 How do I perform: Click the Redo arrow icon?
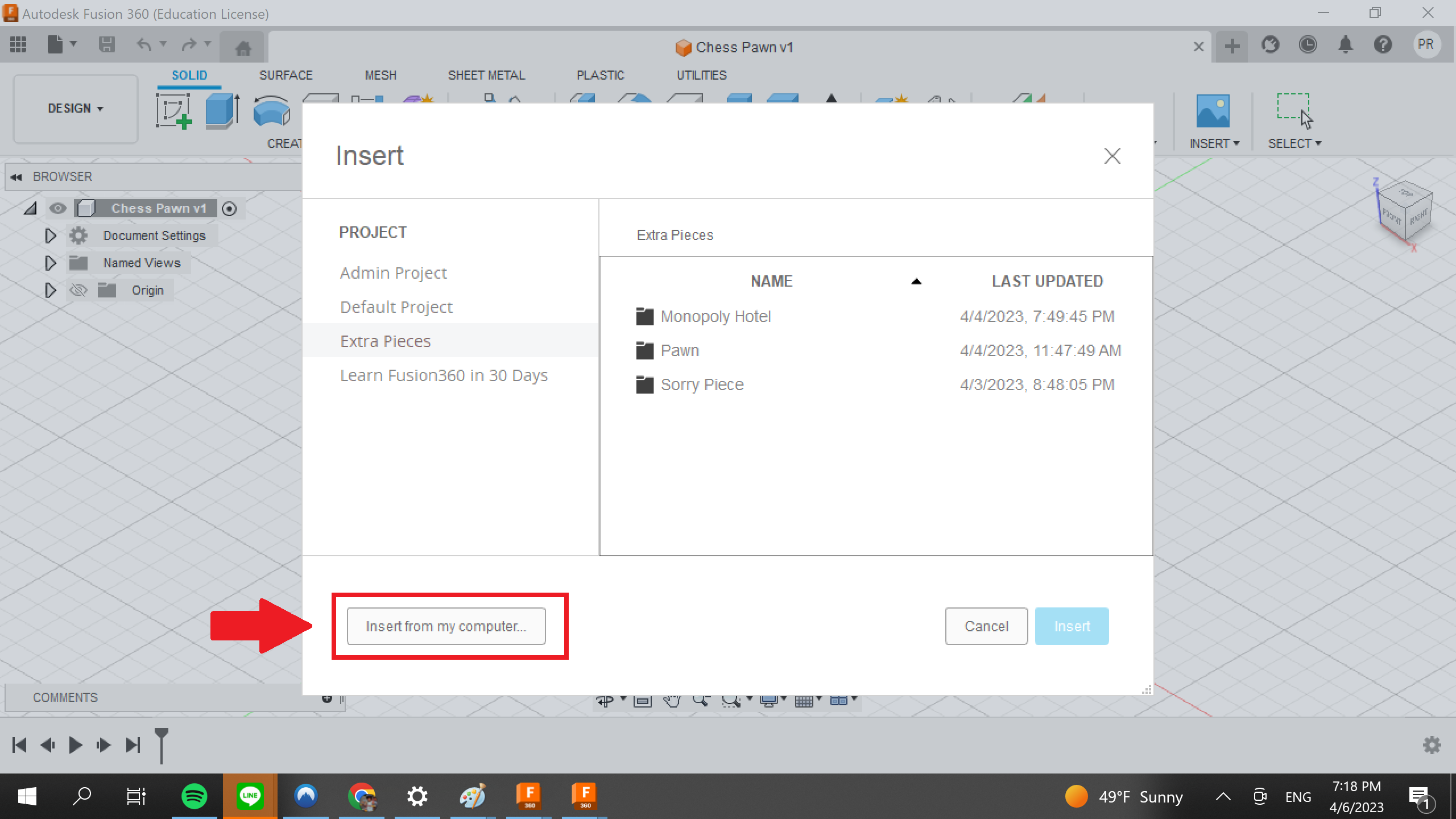189,44
